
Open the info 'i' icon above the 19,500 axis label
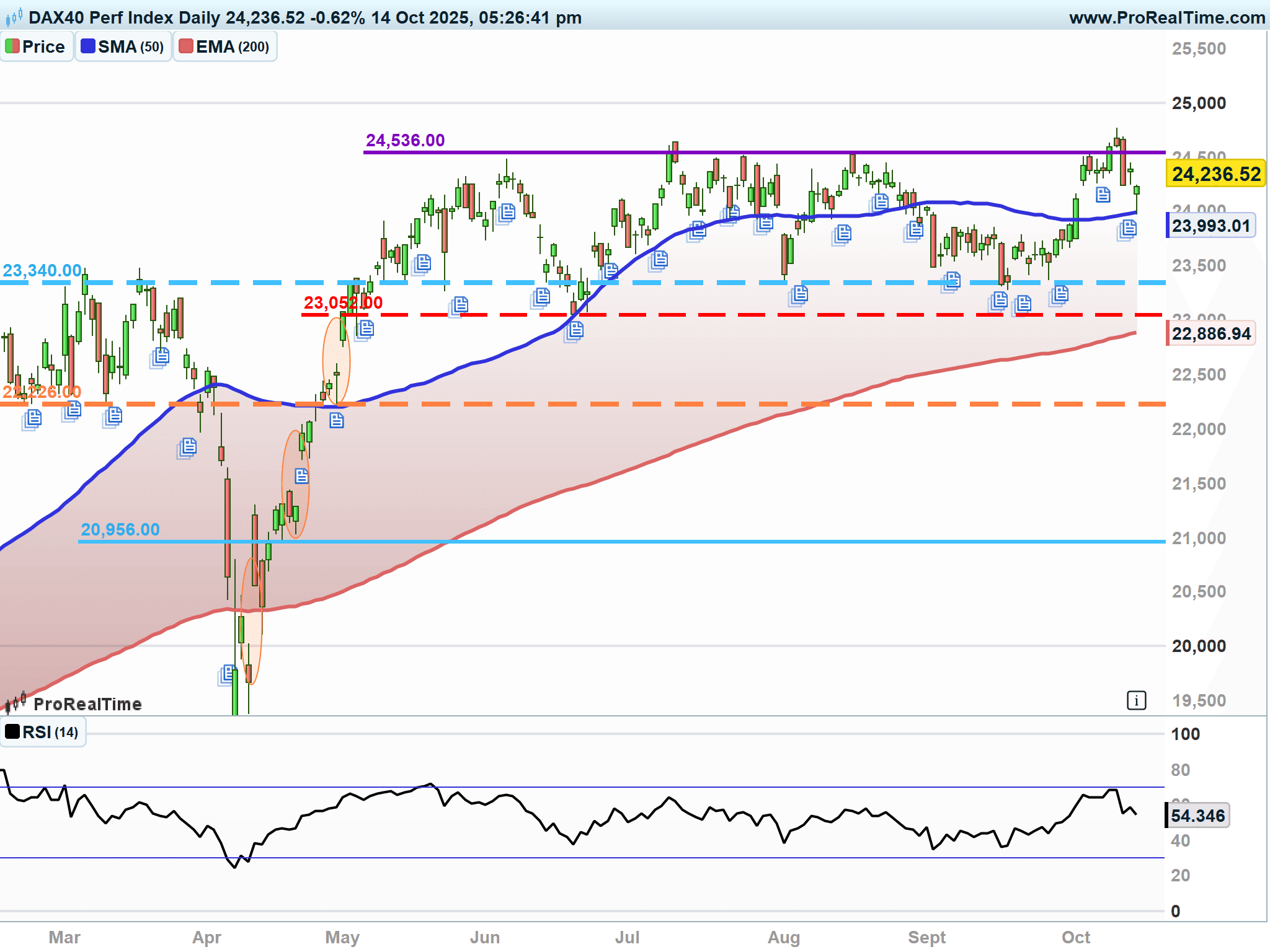(x=1136, y=701)
